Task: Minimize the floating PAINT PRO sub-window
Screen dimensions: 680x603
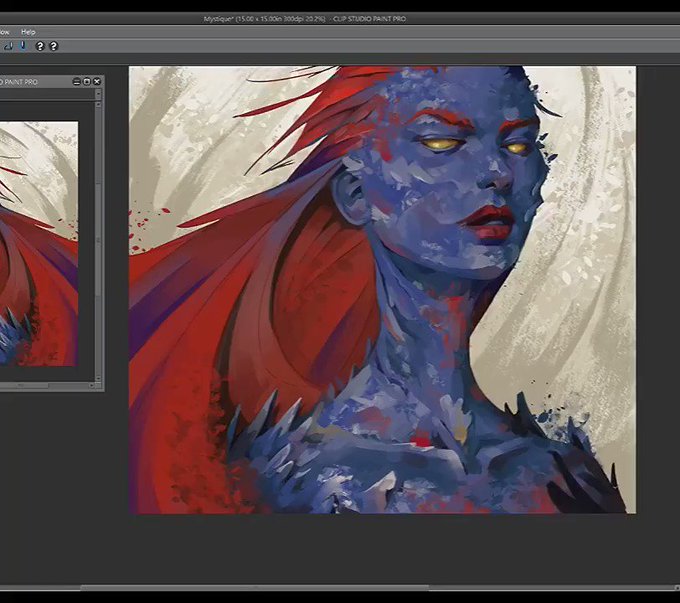Action: 77,82
